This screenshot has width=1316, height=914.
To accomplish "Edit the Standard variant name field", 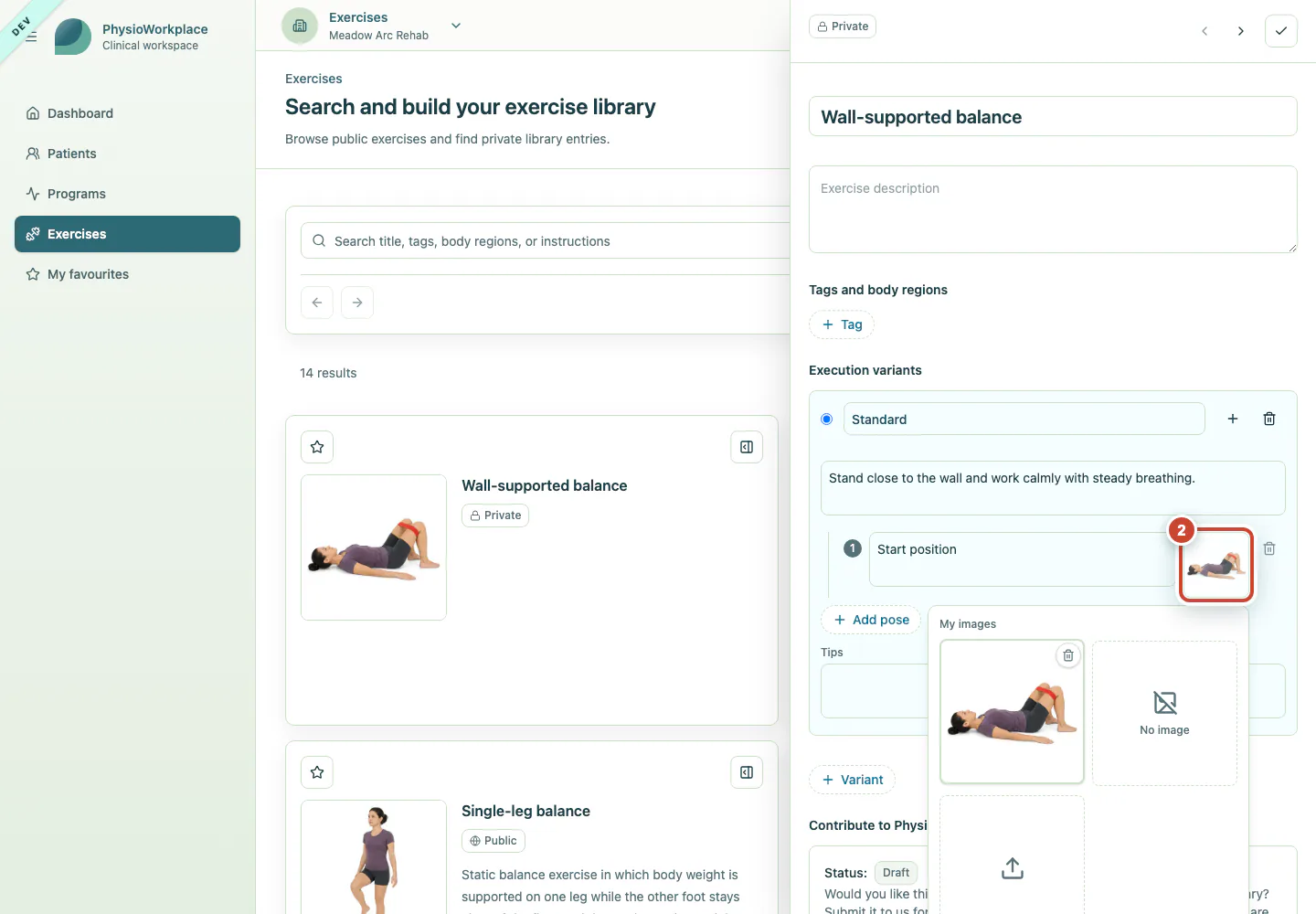I will point(1024,420).
